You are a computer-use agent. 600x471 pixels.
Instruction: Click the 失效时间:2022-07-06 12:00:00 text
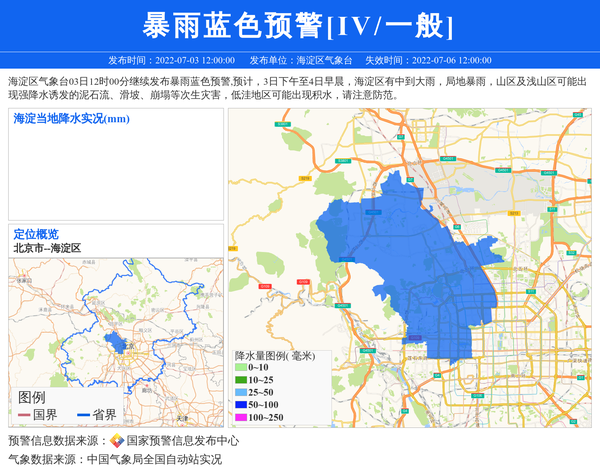tap(428, 60)
